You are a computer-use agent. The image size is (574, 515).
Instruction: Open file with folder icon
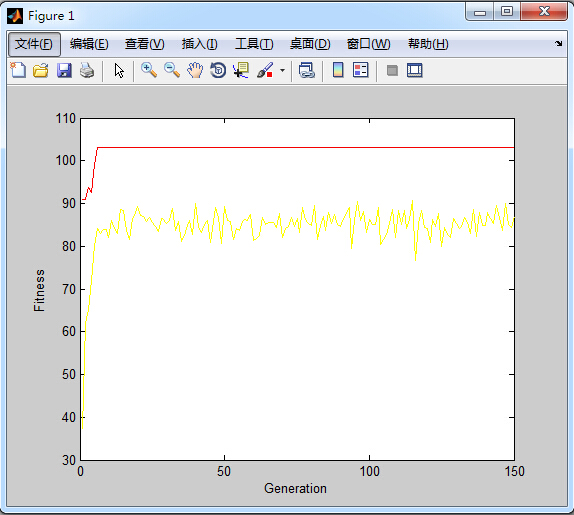pyautogui.click(x=41, y=70)
